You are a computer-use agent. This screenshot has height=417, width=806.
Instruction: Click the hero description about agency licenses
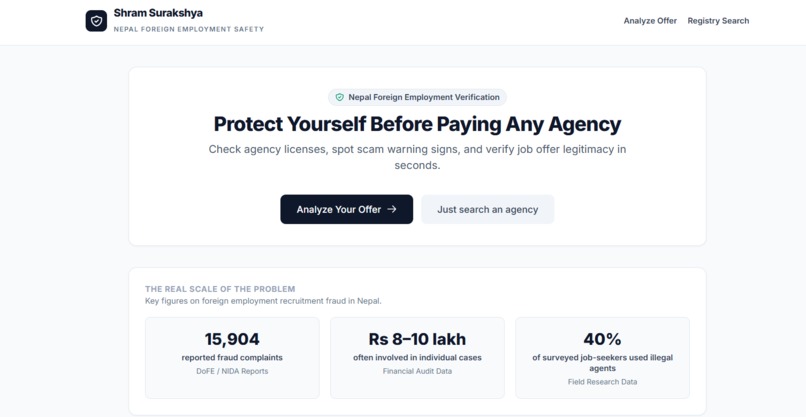(417, 157)
